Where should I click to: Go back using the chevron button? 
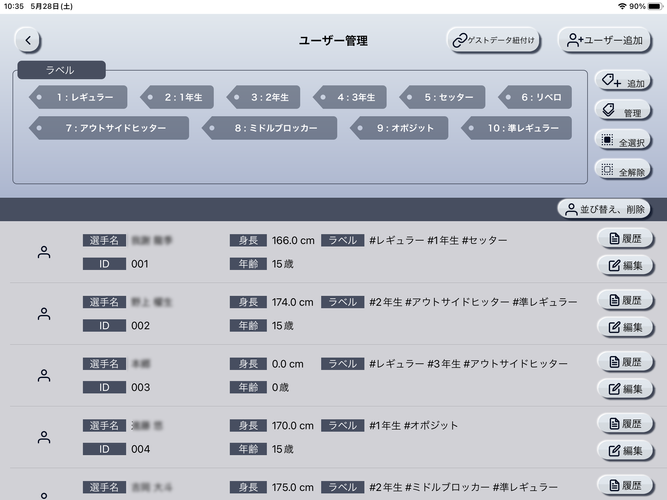pos(28,41)
